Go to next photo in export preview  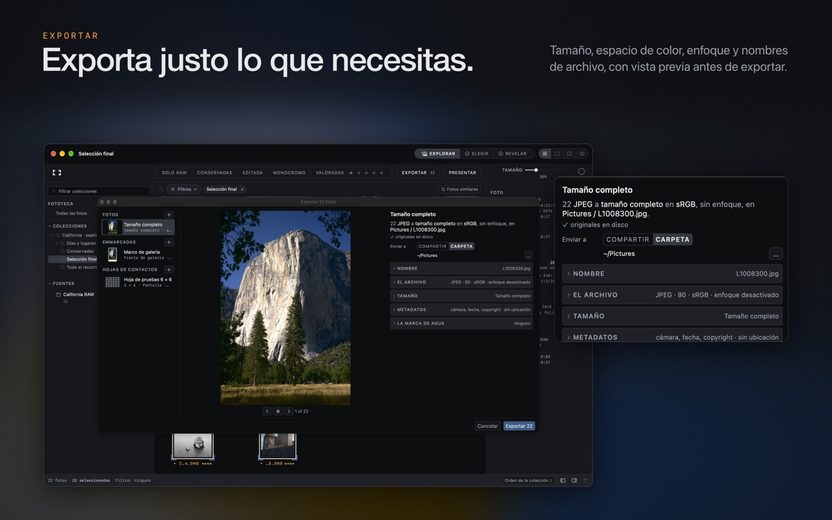[289, 411]
